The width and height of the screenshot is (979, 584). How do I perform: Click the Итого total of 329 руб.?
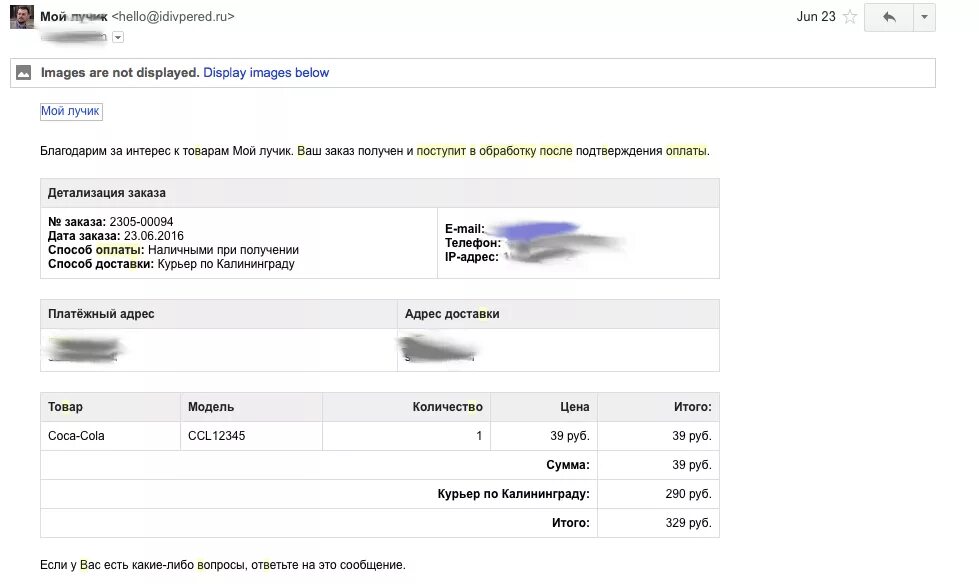pyautogui.click(x=687, y=522)
